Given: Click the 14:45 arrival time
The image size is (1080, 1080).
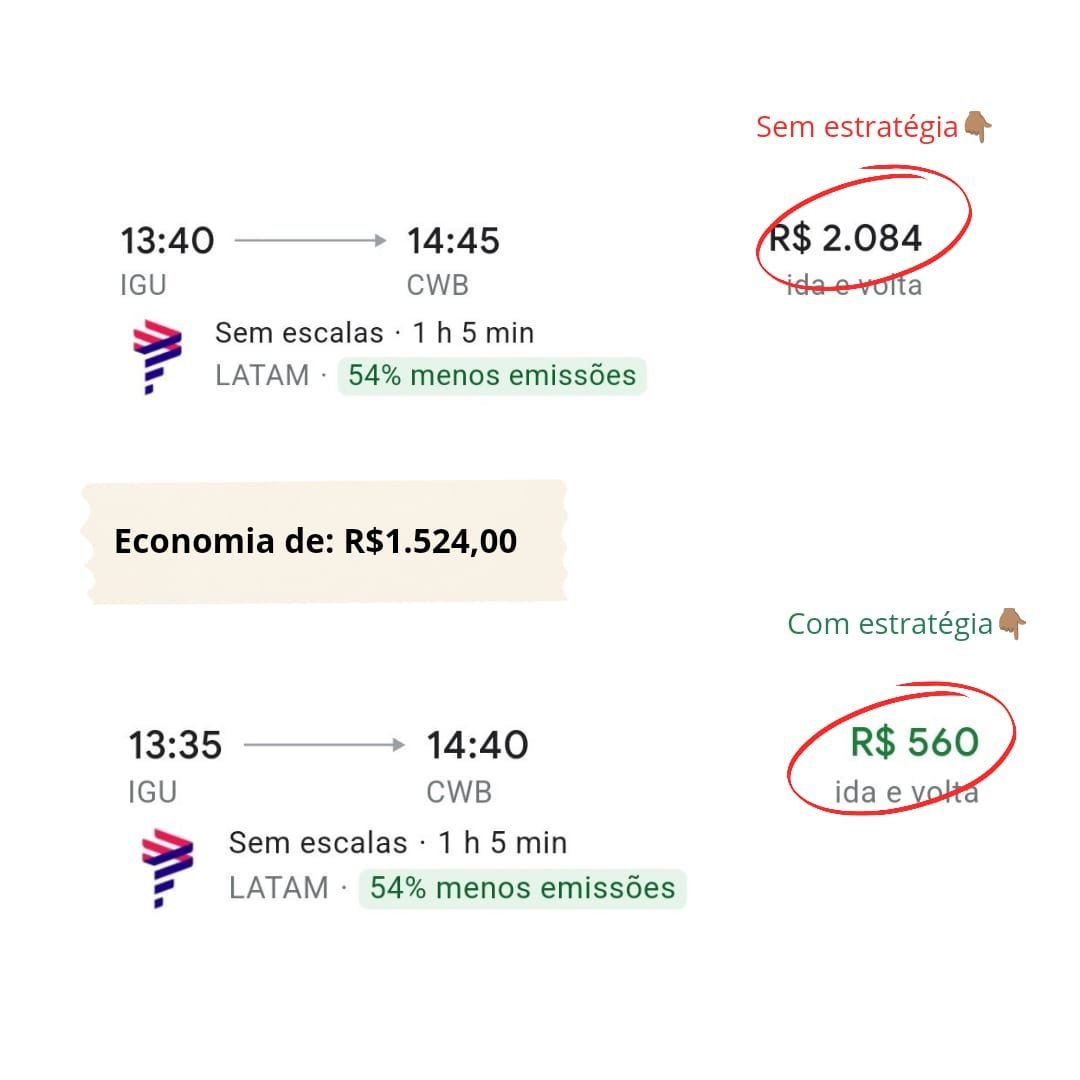Looking at the screenshot, I should (x=453, y=241).
